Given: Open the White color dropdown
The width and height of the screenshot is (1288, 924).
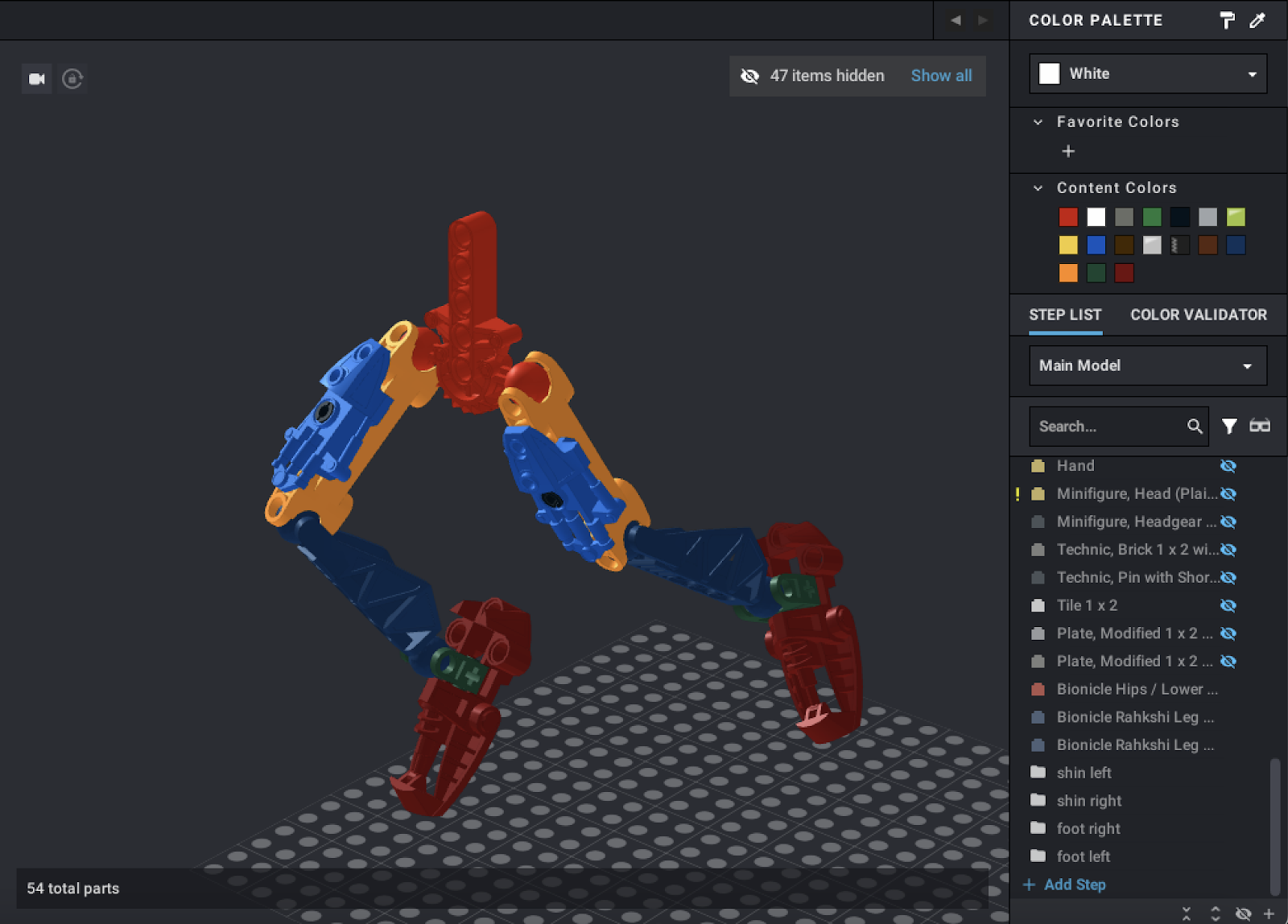Looking at the screenshot, I should click(1148, 74).
